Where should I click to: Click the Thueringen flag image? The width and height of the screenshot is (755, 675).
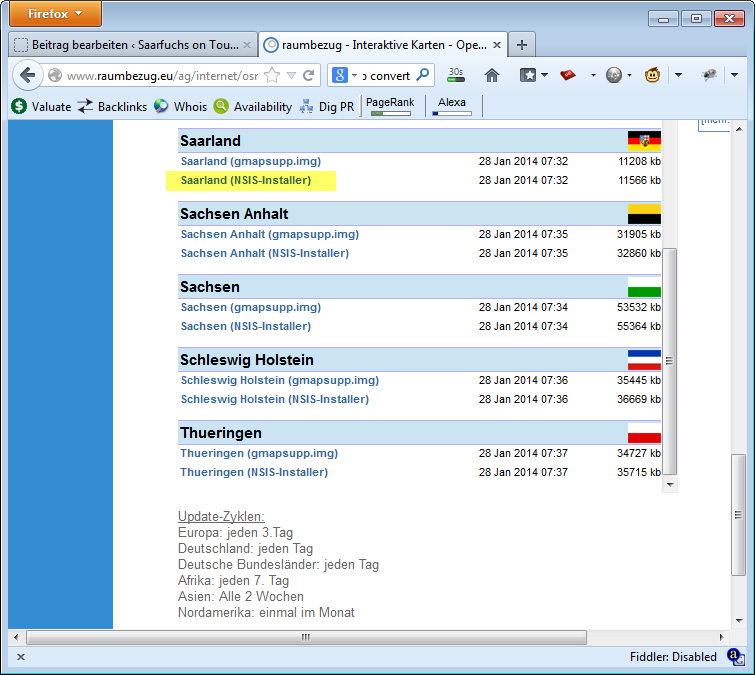pyautogui.click(x=644, y=433)
